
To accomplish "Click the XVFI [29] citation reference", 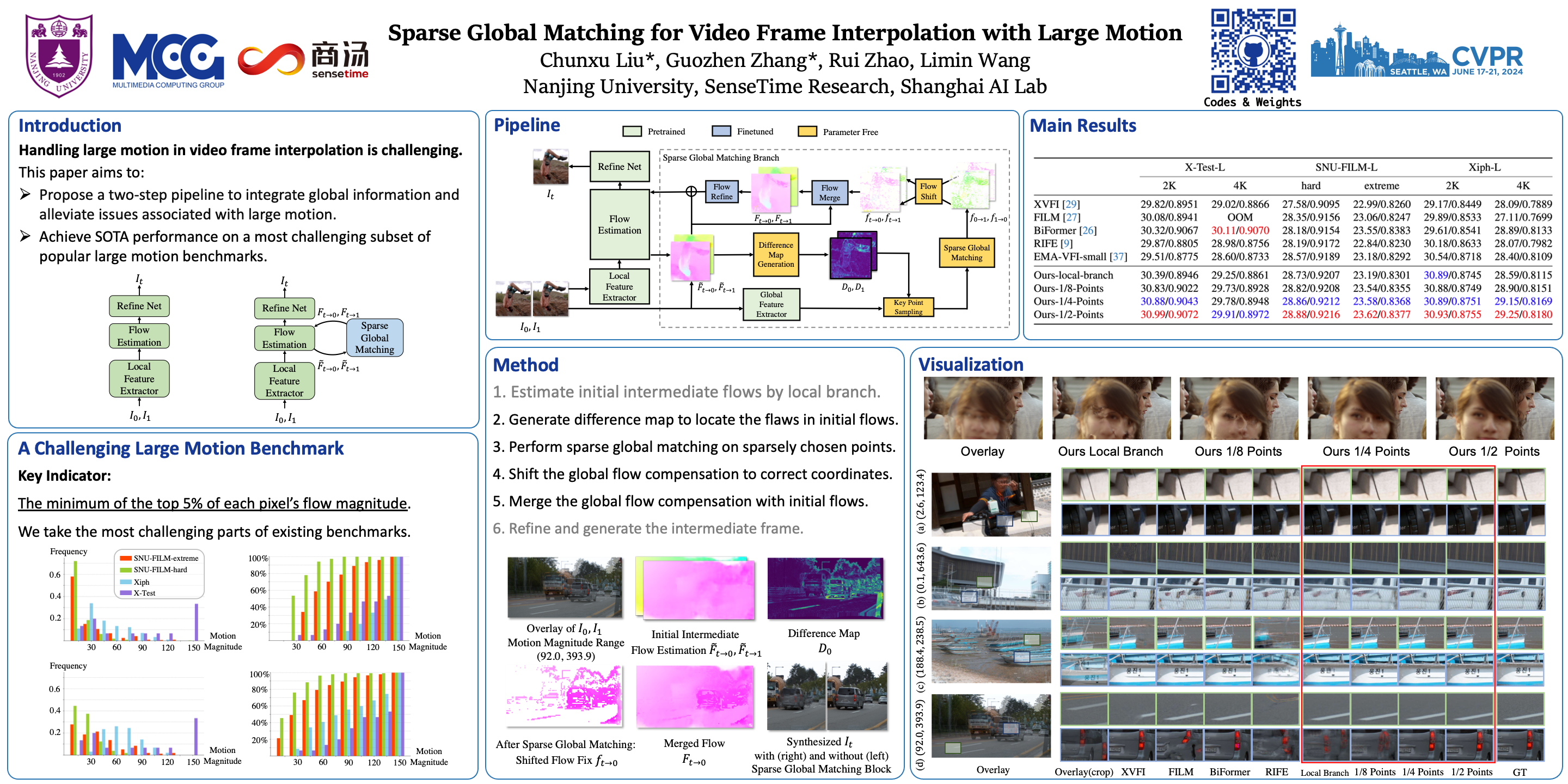I will tap(1071, 205).
